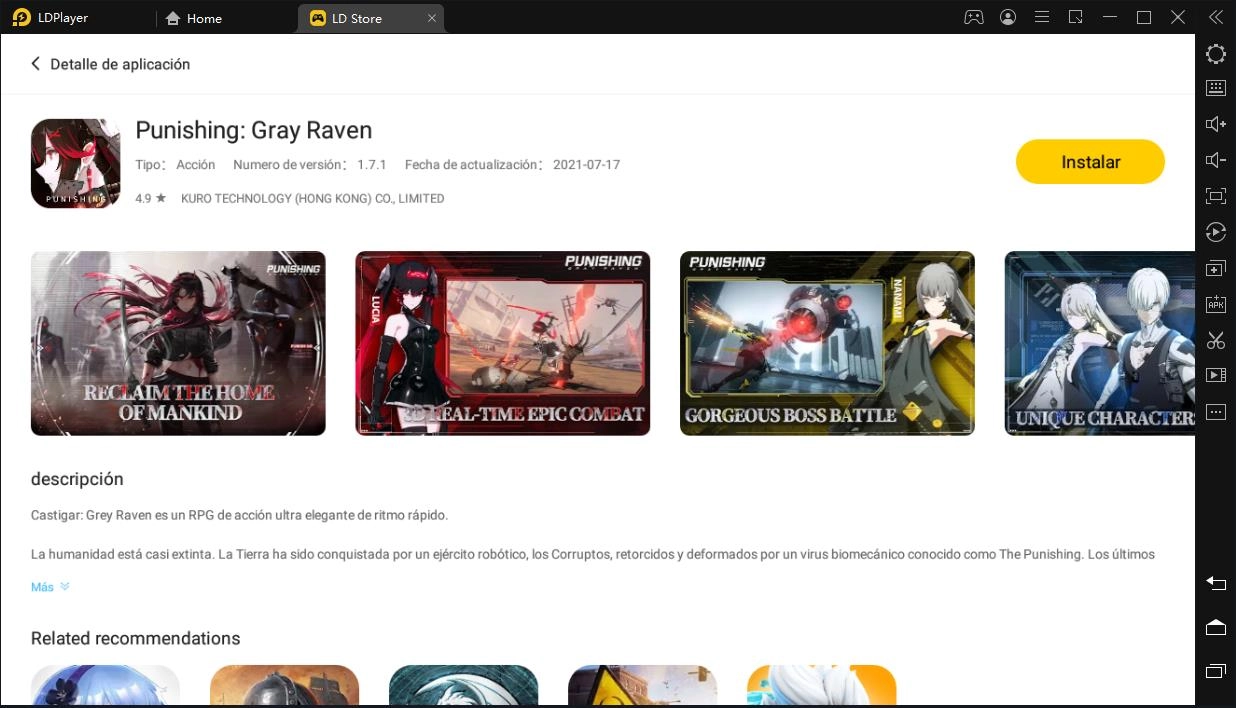The height and width of the screenshot is (708, 1236).
Task: Open Reclaim the Home of Mankind screenshot
Action: pos(178,343)
